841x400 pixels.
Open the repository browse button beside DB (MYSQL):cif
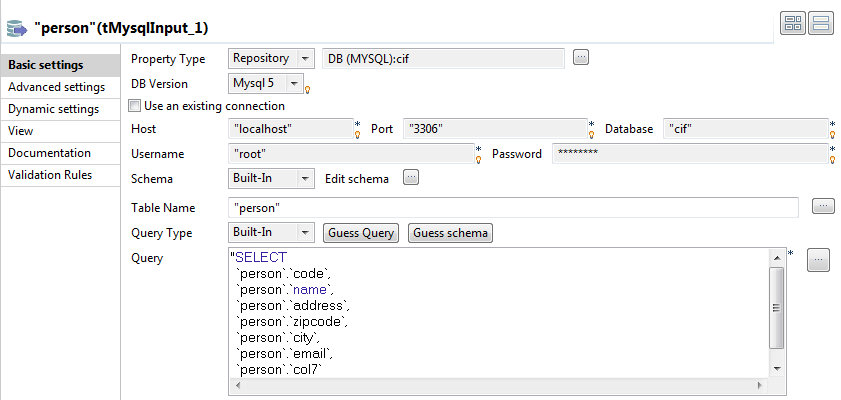tap(580, 58)
